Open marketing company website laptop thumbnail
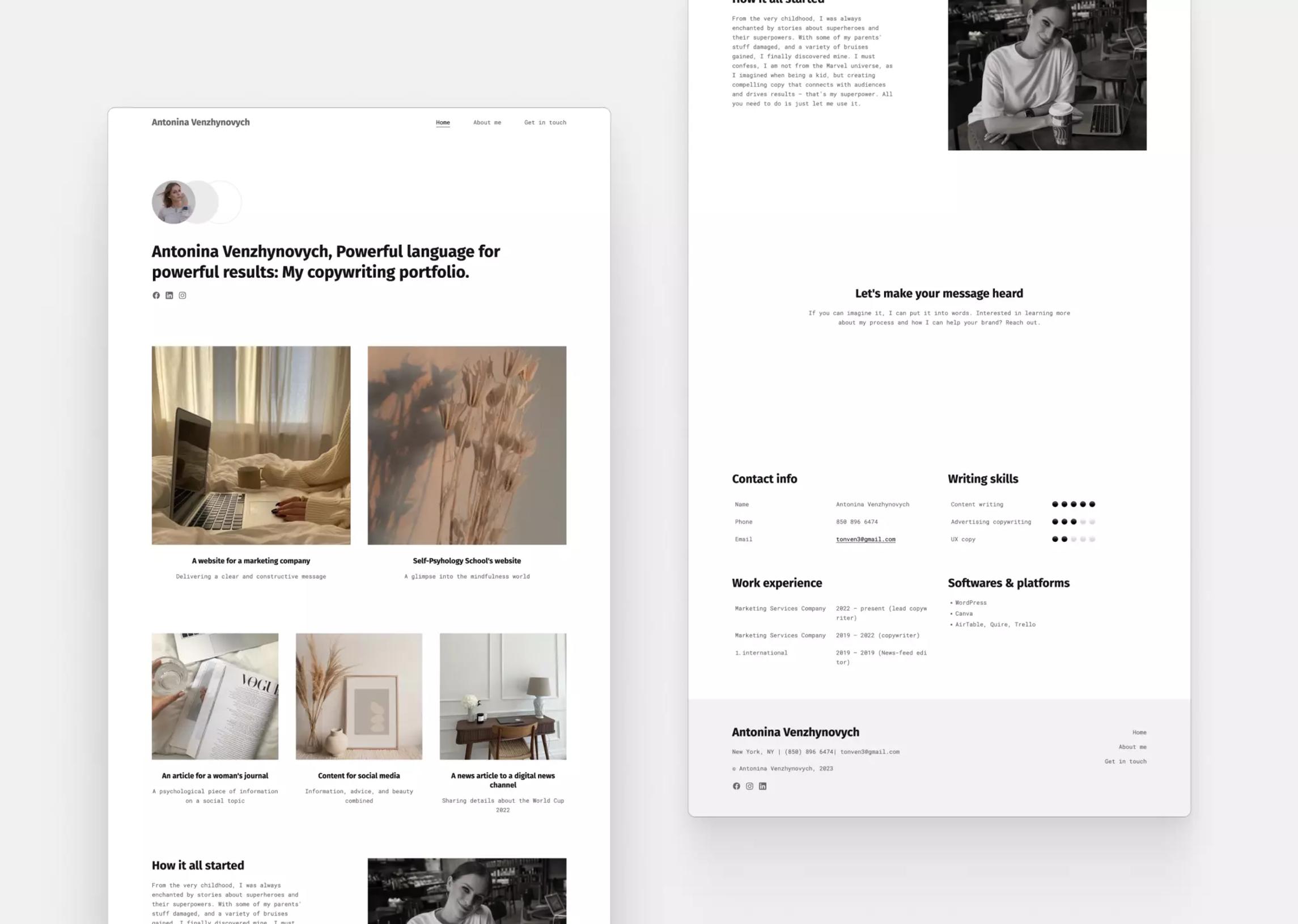This screenshot has height=924, width=1298. point(251,445)
